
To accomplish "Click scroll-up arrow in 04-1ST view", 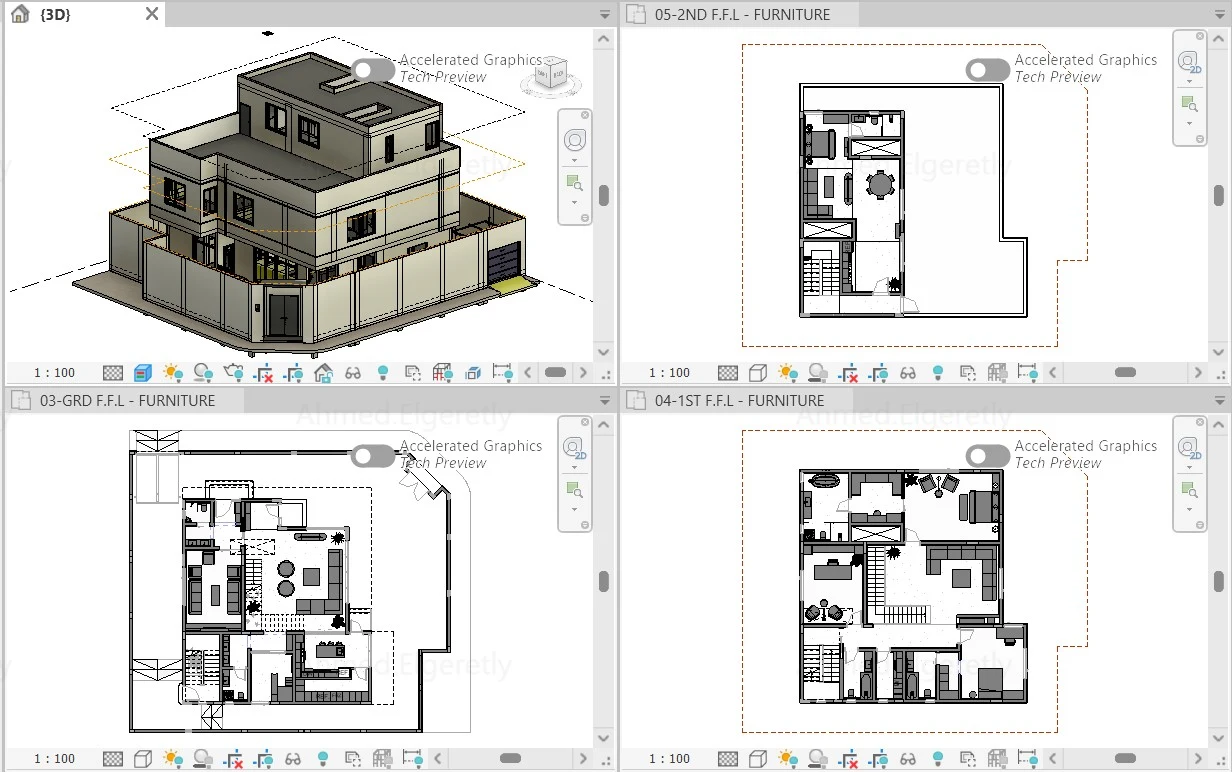I will (x=1219, y=427).
